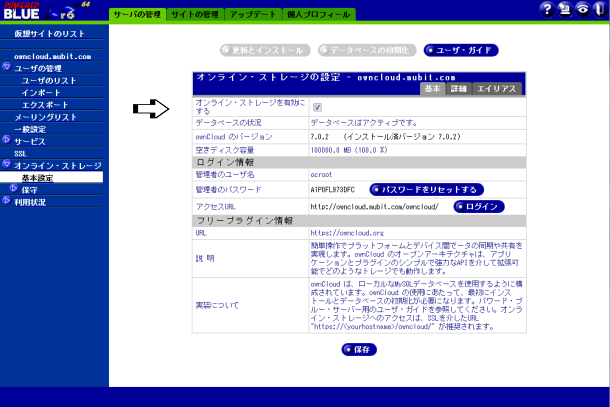Open メーリングリスト sidebar item

[46, 117]
